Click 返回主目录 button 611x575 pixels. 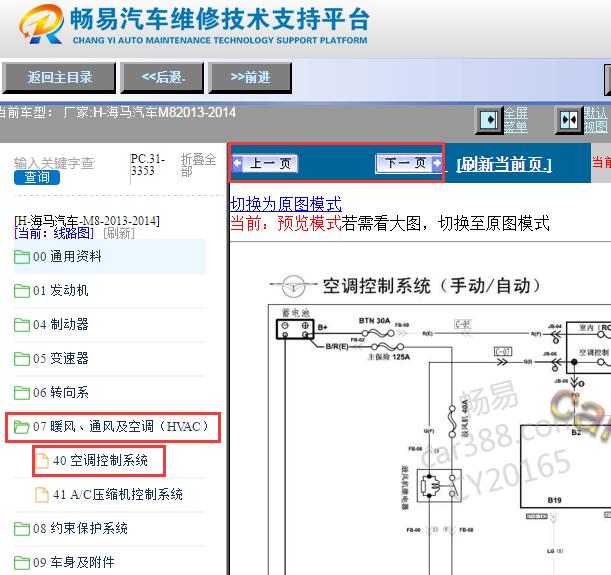tap(59, 78)
